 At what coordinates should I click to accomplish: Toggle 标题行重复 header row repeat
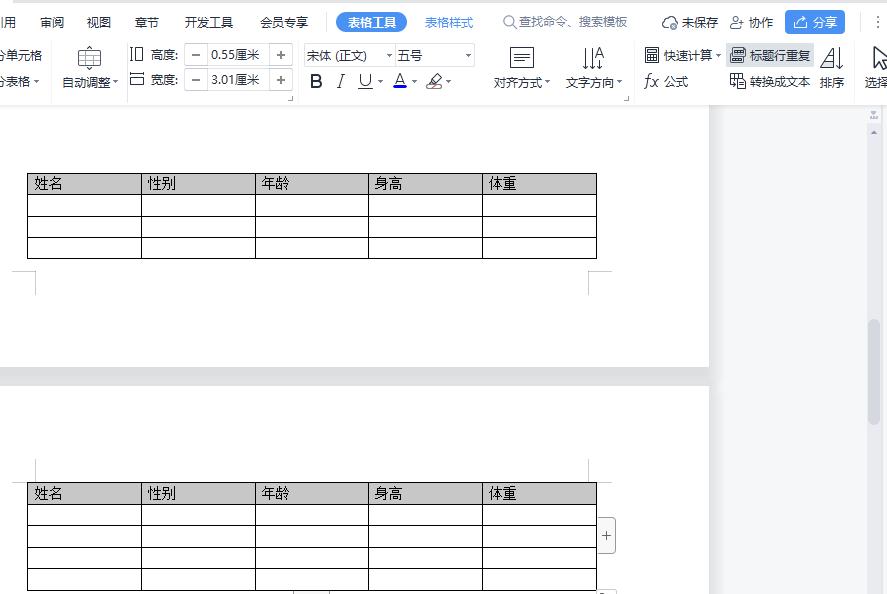(770, 55)
